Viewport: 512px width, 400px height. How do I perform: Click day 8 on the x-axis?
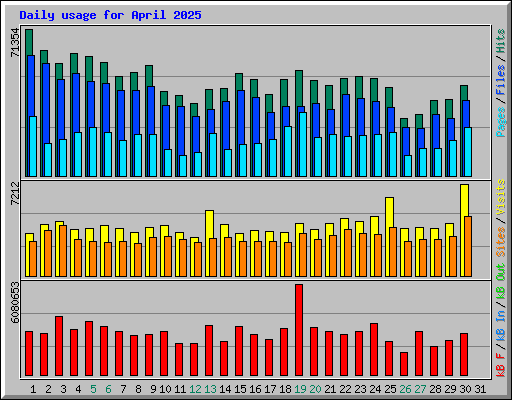click(x=138, y=389)
